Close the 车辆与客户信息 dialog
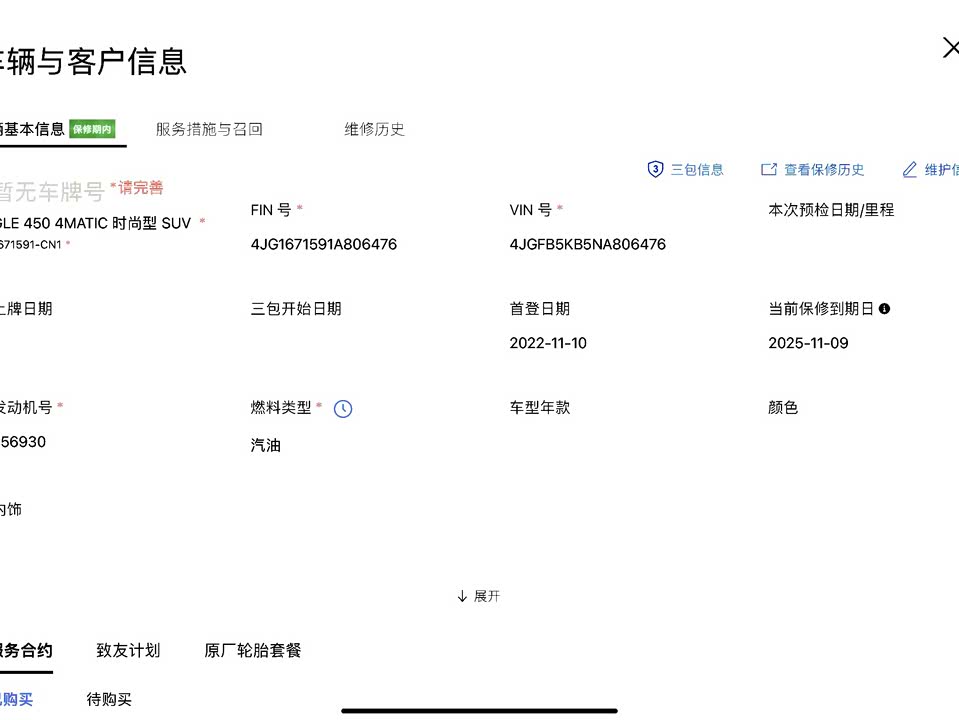 [949, 48]
